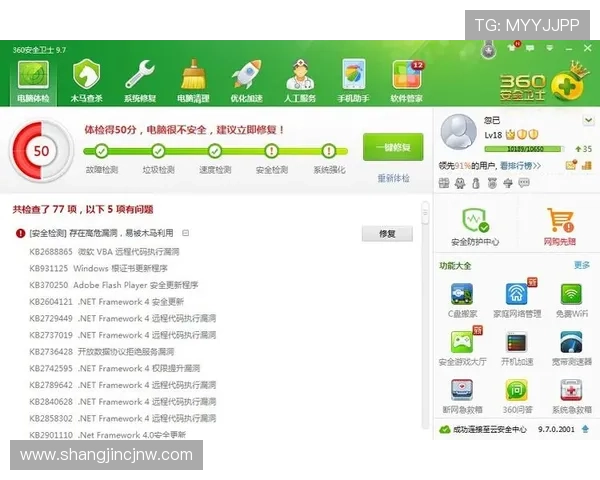Click 安全检测 warning step icon
600x480 pixels.
click(272, 151)
